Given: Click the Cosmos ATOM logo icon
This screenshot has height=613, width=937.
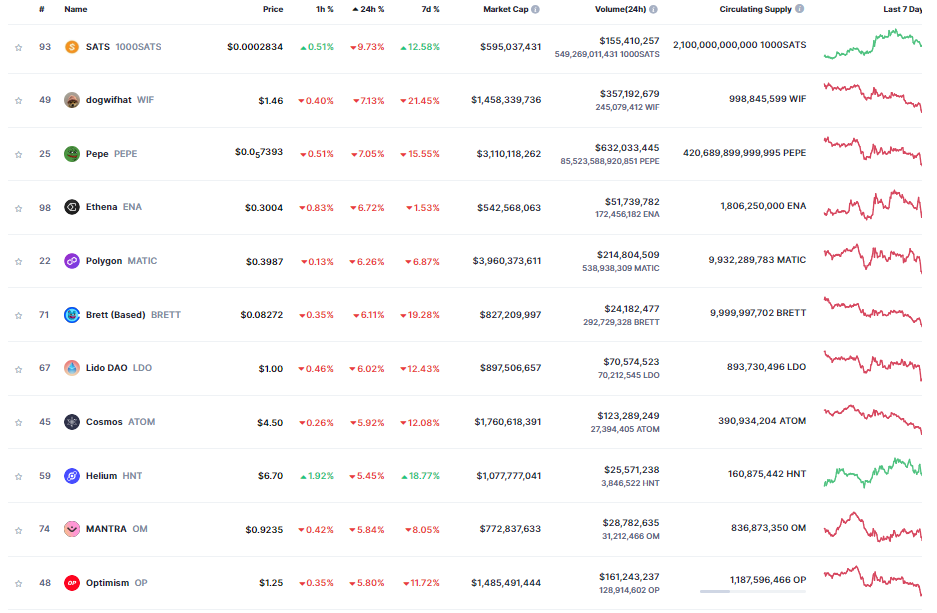Looking at the screenshot, I should (72, 422).
